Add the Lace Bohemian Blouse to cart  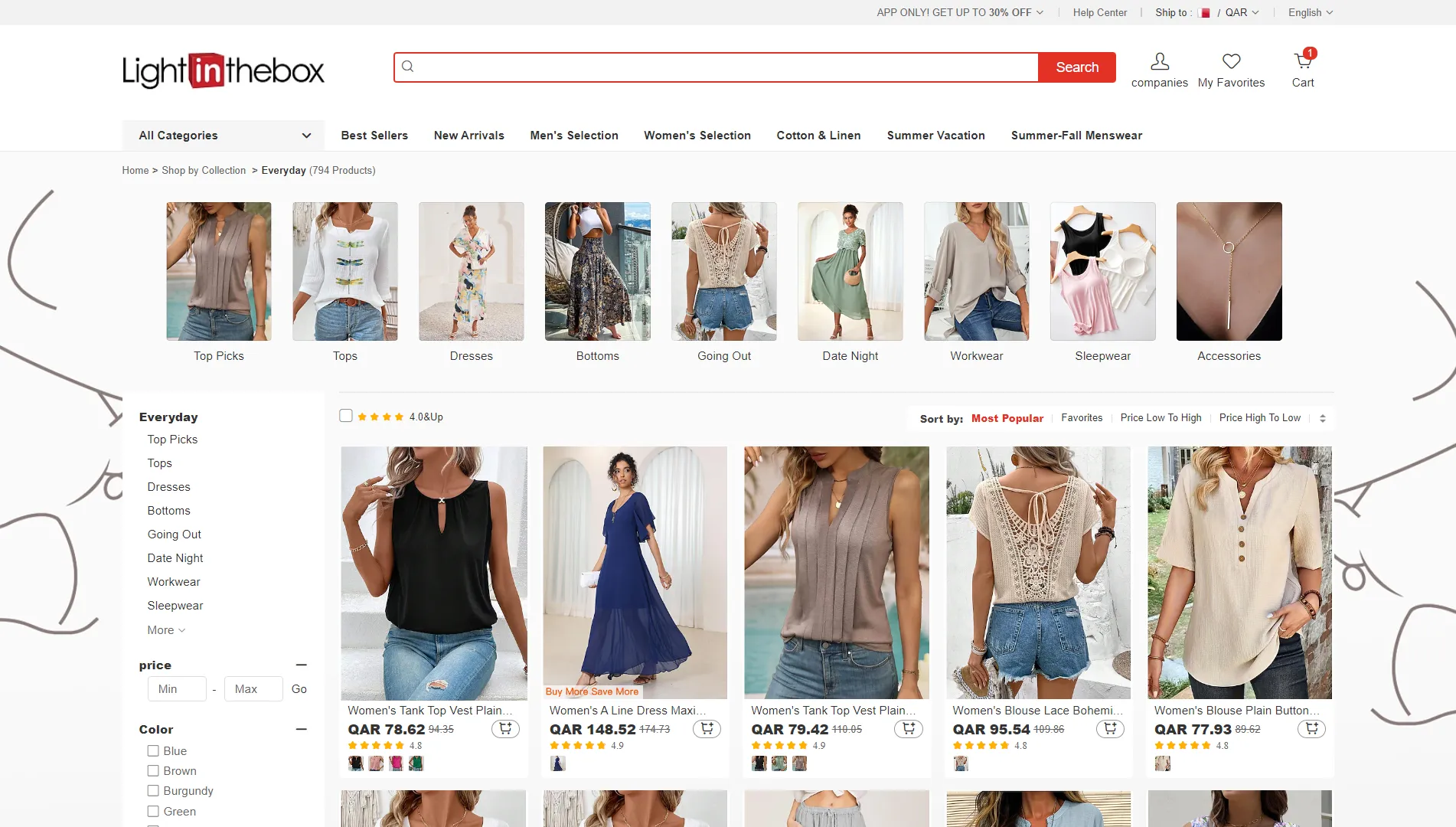click(1110, 729)
